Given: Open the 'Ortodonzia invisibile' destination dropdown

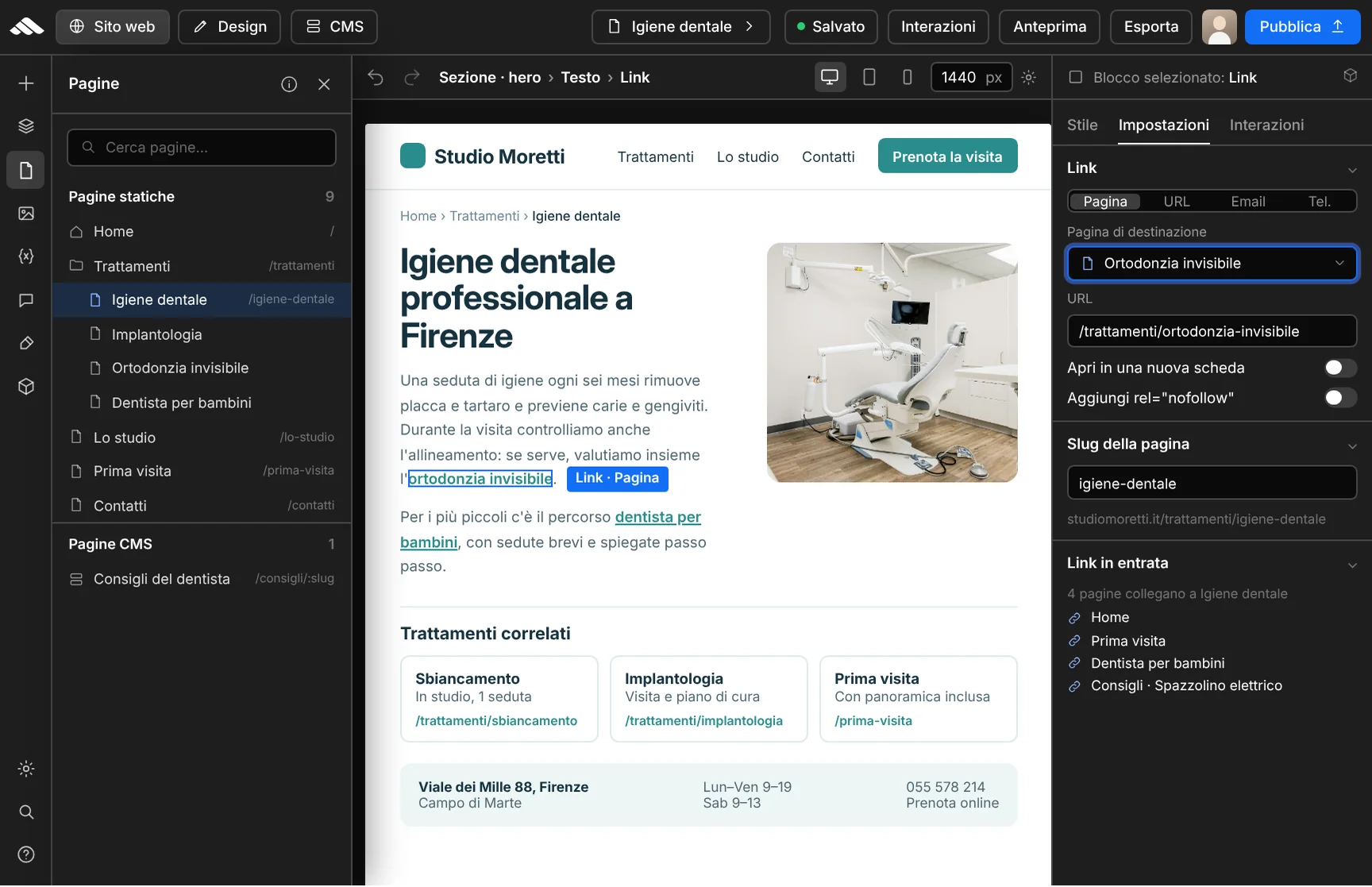Looking at the screenshot, I should (1212, 264).
